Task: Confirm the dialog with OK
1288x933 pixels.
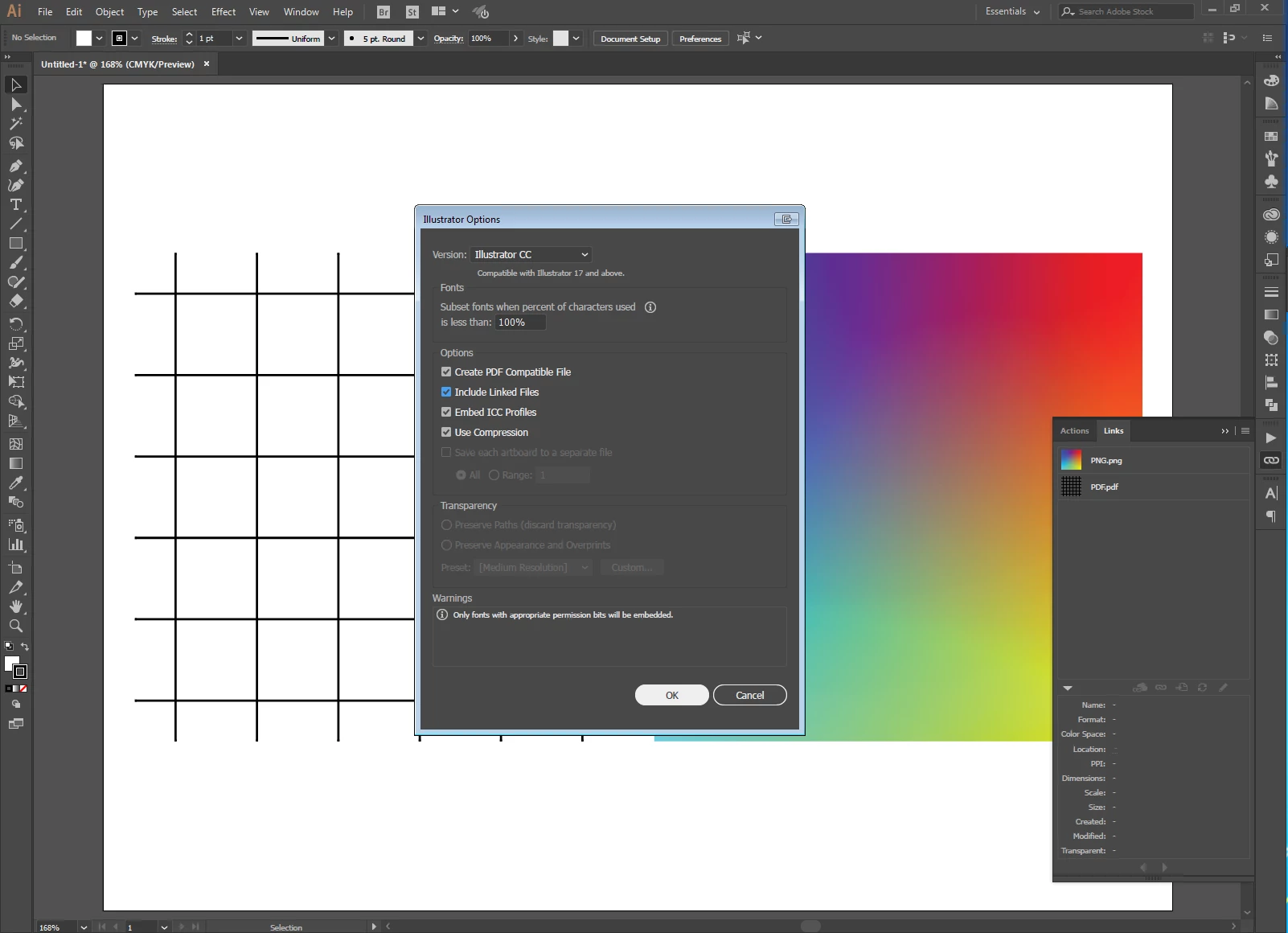Action: coord(672,695)
